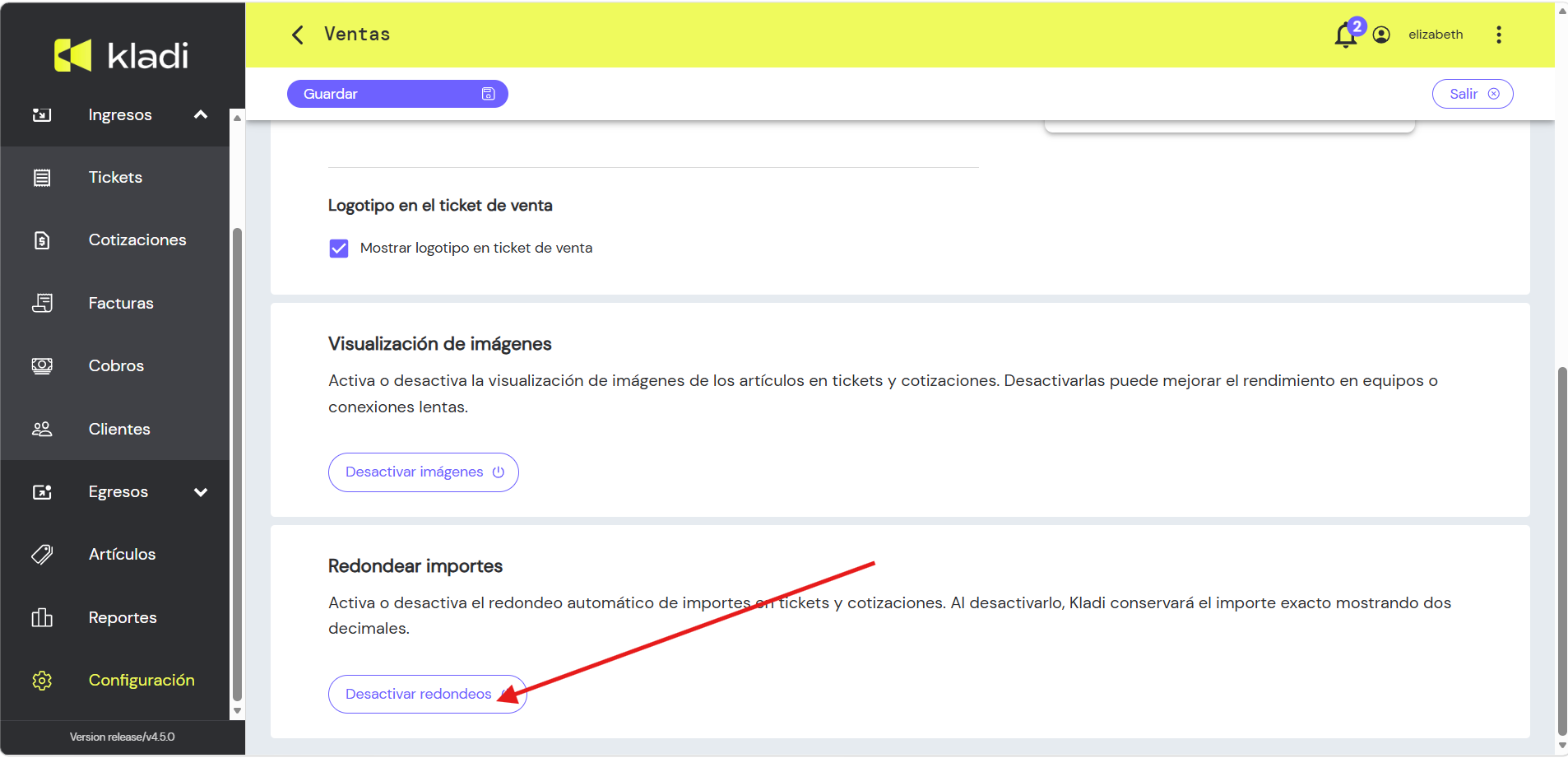Uncheck Mostrar logotipo en ticket de venta

(x=339, y=249)
